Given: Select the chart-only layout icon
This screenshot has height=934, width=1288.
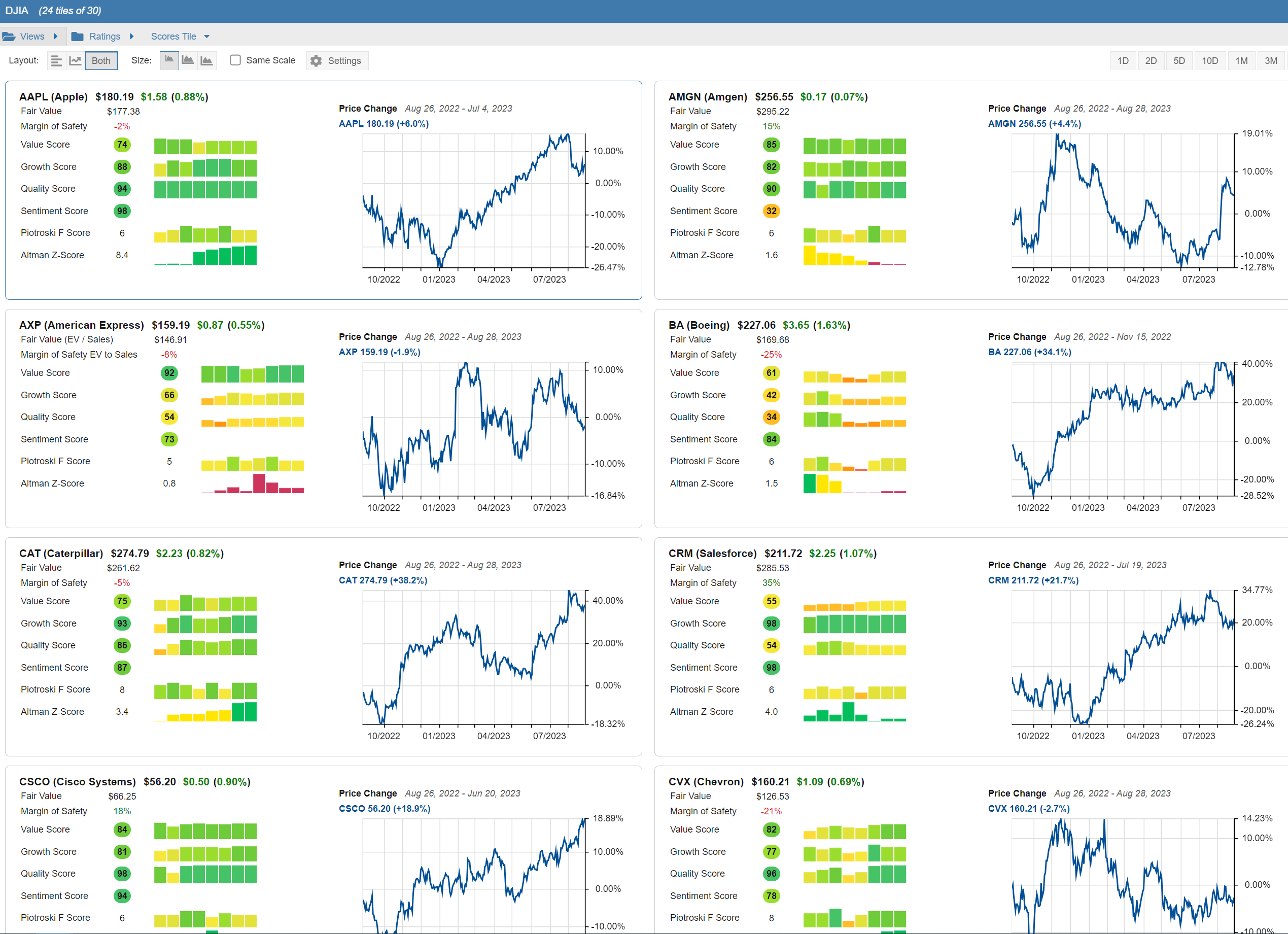Looking at the screenshot, I should (x=75, y=61).
